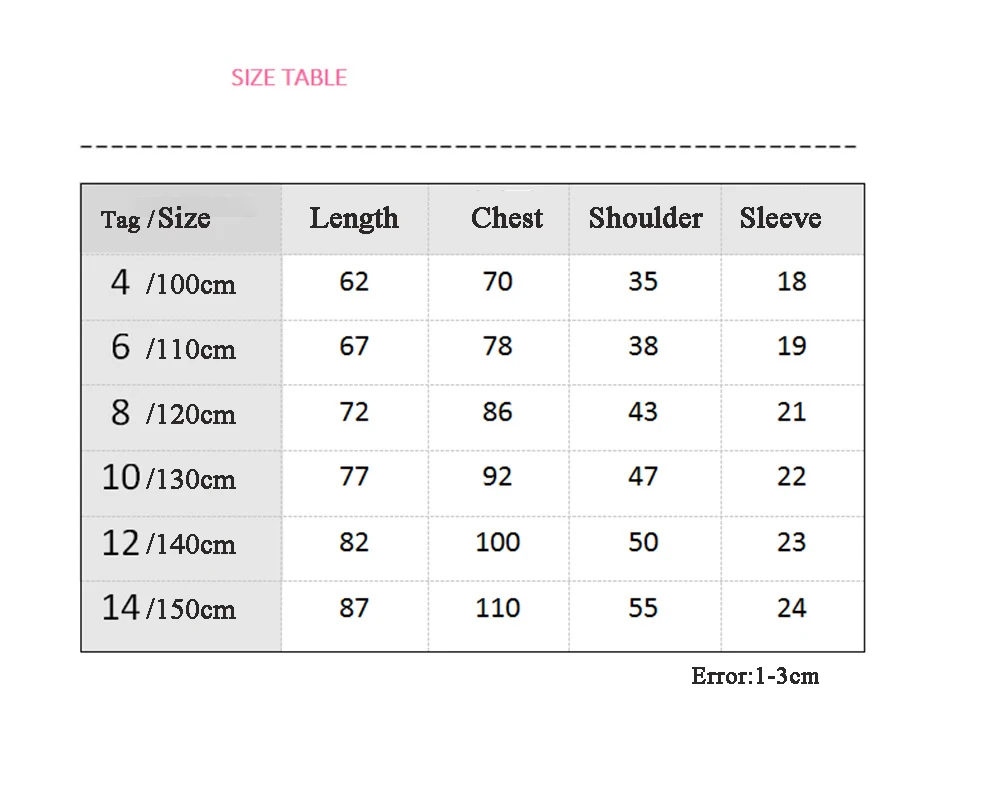Screen dimensions: 1000x800
Task: Click the Length column header
Action: point(354,218)
